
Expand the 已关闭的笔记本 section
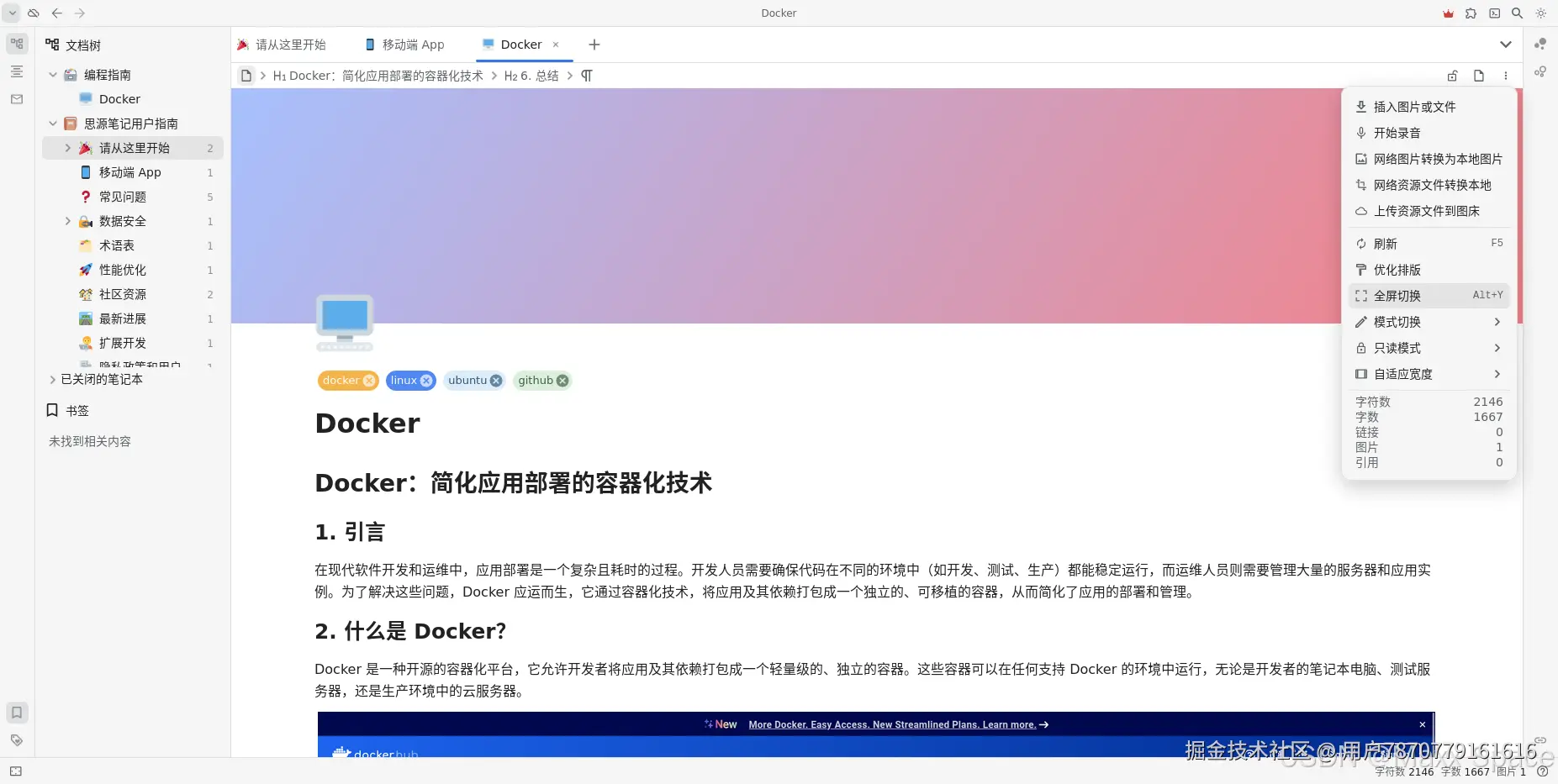coord(53,379)
